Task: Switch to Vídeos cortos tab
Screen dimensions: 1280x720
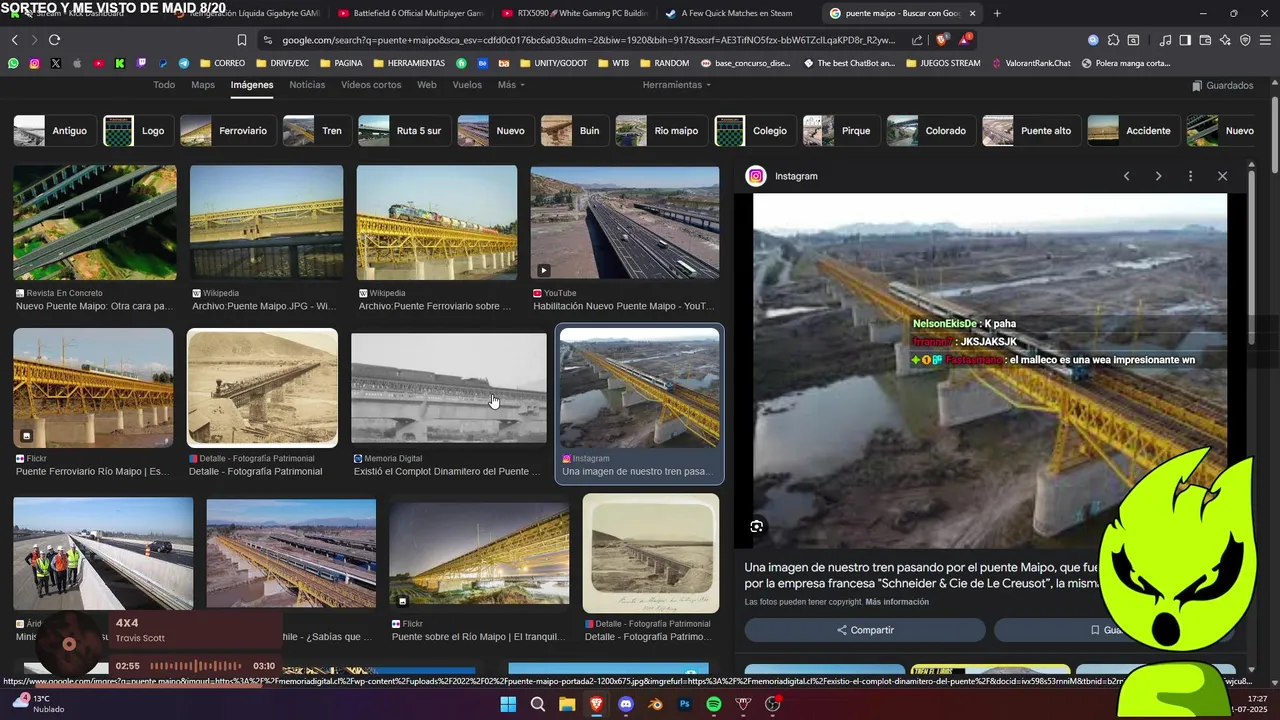Action: tap(371, 85)
